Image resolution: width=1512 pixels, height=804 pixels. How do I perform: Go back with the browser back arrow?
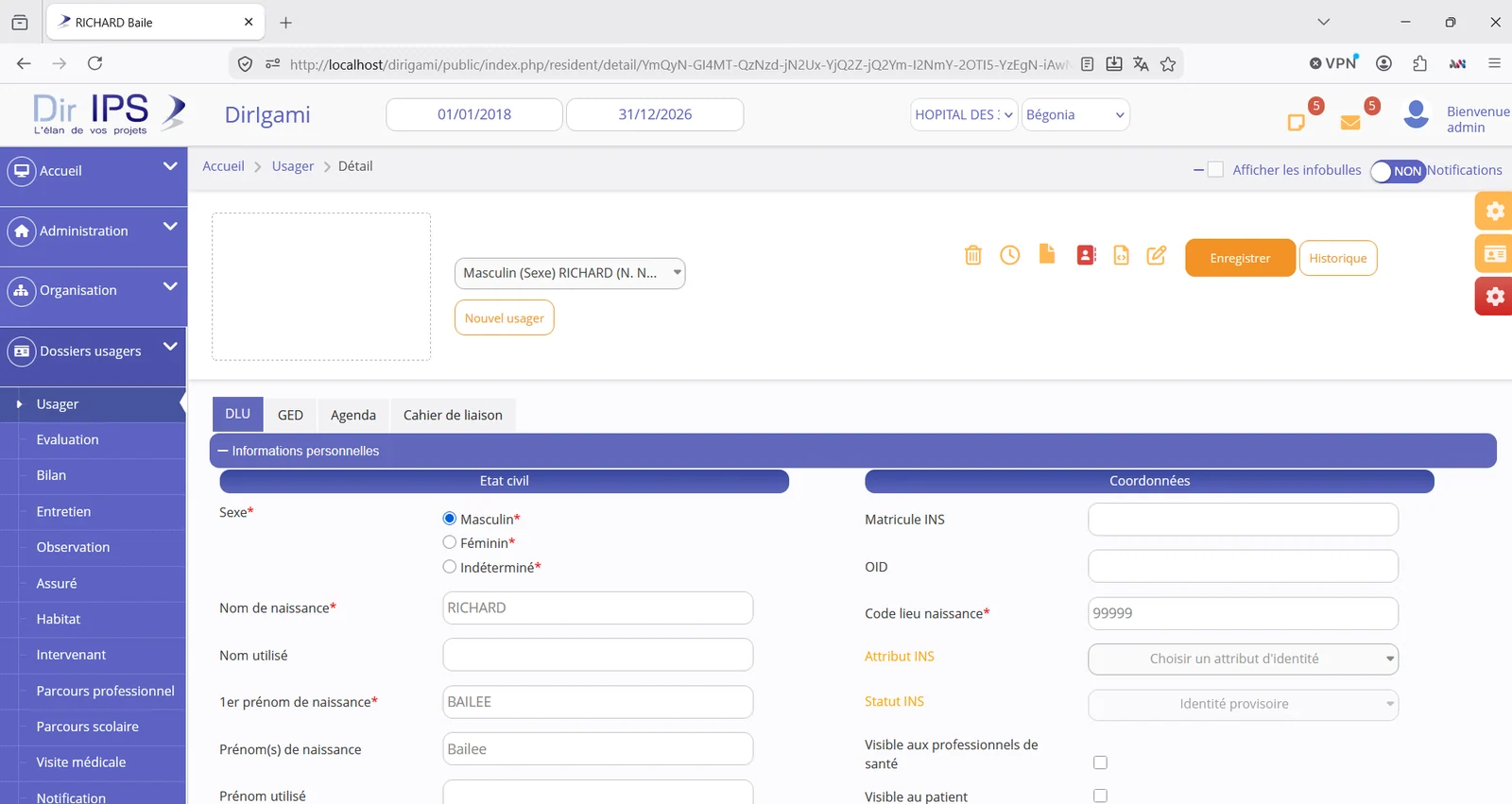(24, 63)
